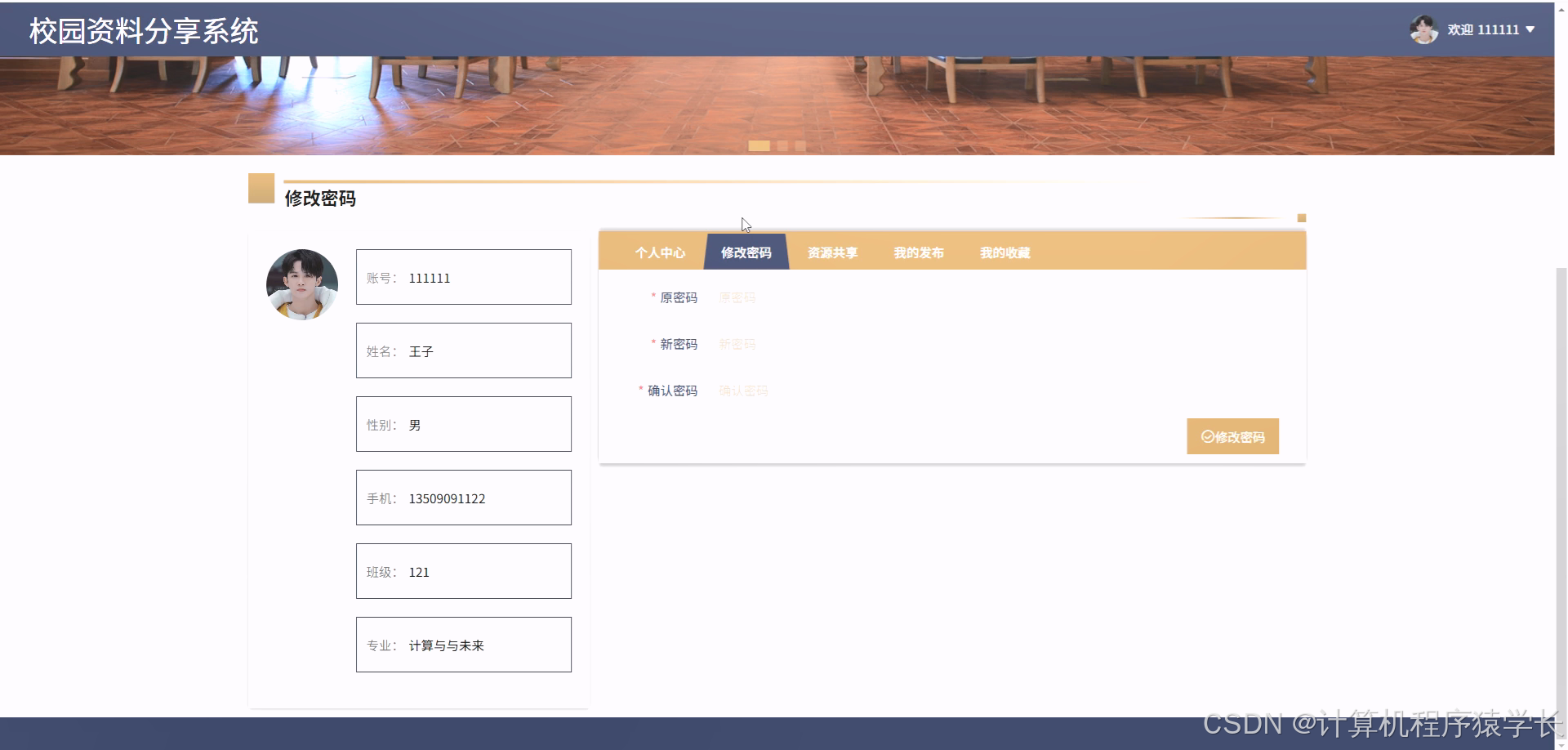
Task: Select the 修改密码 tab
Action: (745, 252)
